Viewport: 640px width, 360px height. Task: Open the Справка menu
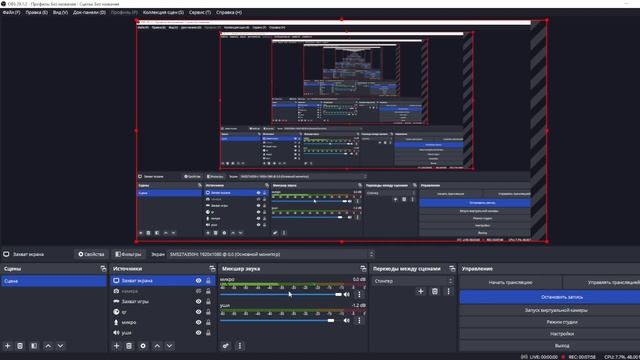pyautogui.click(x=229, y=12)
